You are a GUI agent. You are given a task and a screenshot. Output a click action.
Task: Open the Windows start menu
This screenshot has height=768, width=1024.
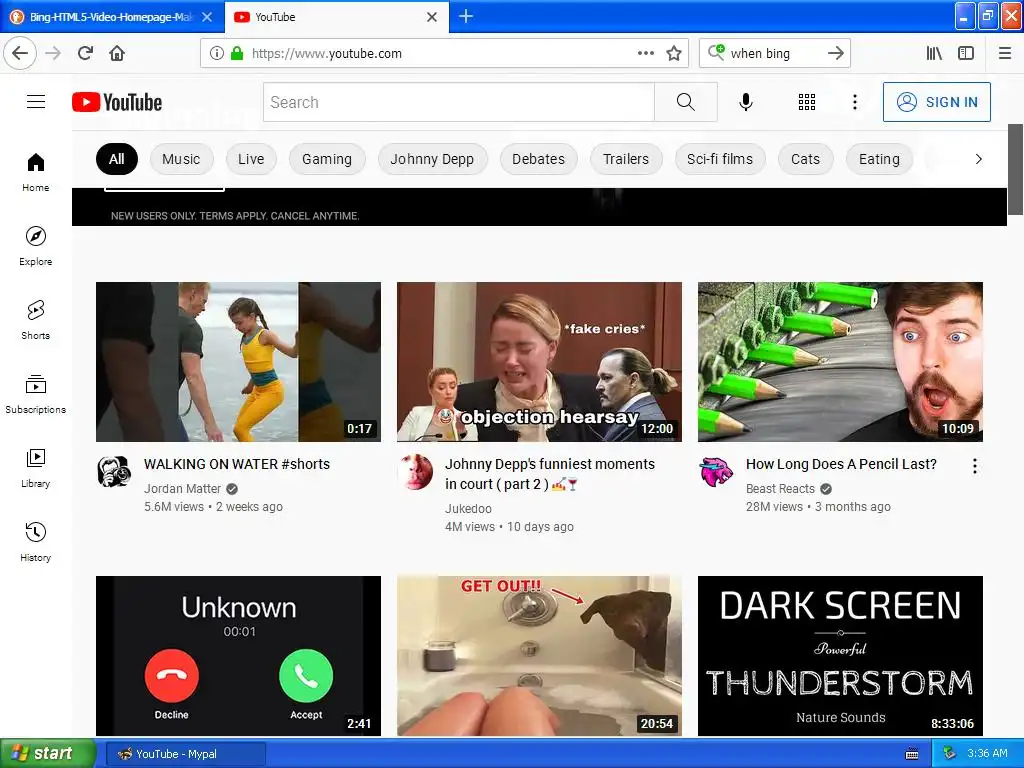click(x=47, y=754)
